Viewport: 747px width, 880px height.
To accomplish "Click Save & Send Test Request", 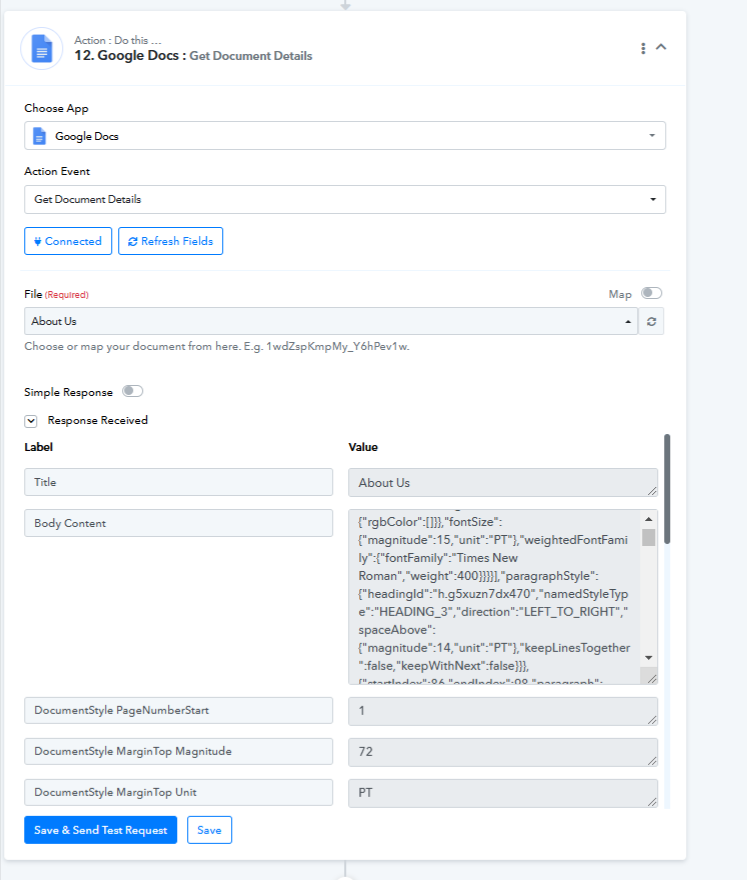I will 100,830.
